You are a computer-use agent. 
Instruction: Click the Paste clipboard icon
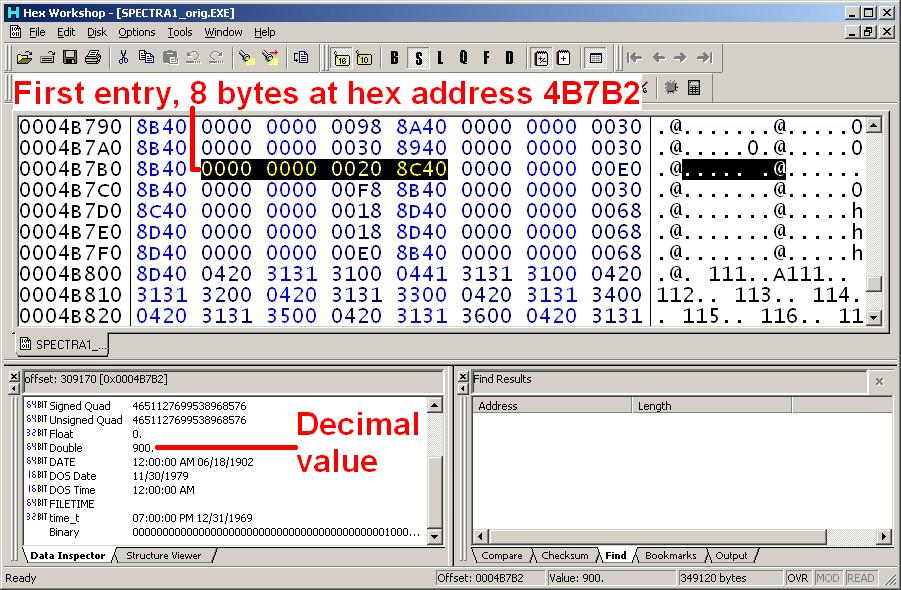coord(170,57)
